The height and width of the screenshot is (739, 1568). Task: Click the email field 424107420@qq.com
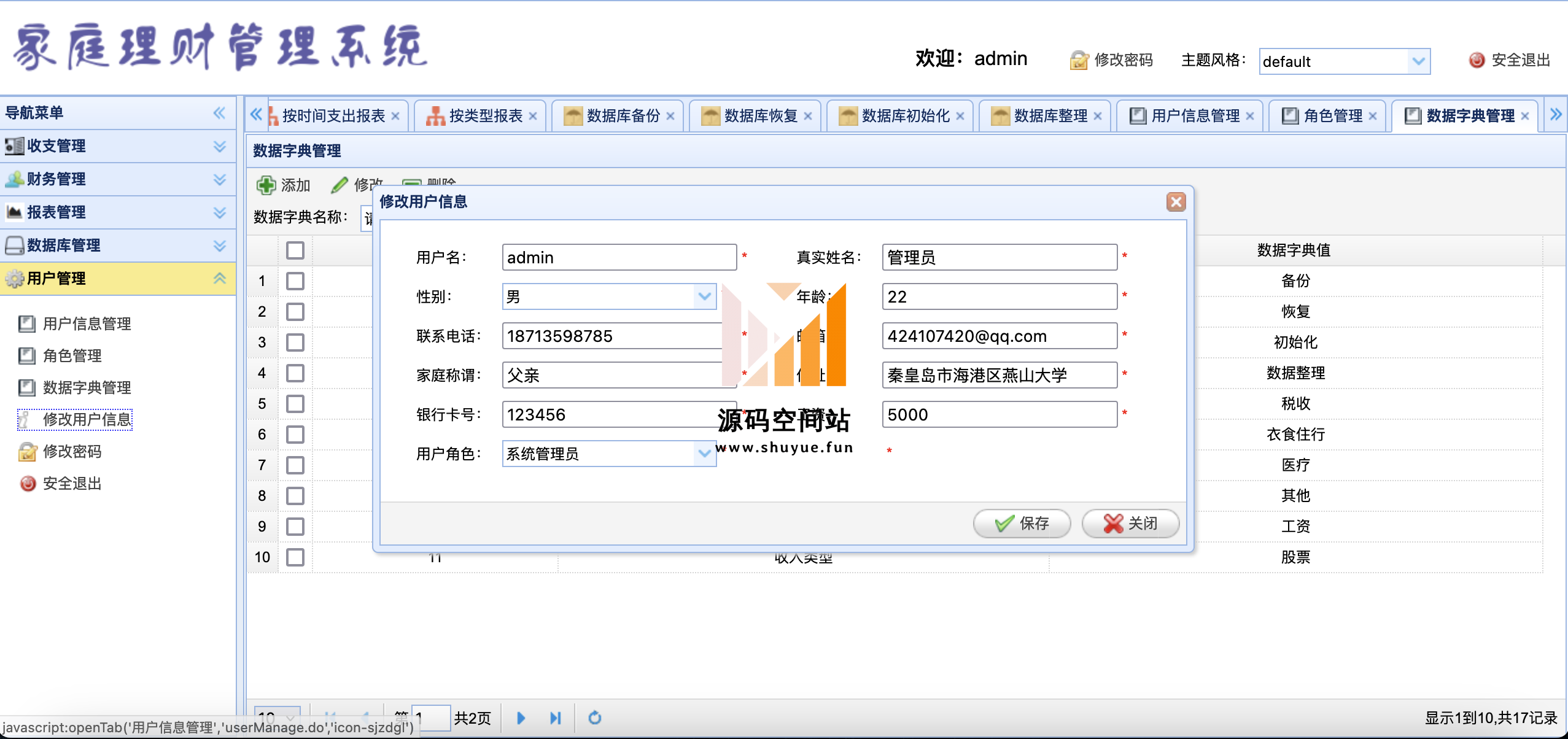click(x=999, y=336)
